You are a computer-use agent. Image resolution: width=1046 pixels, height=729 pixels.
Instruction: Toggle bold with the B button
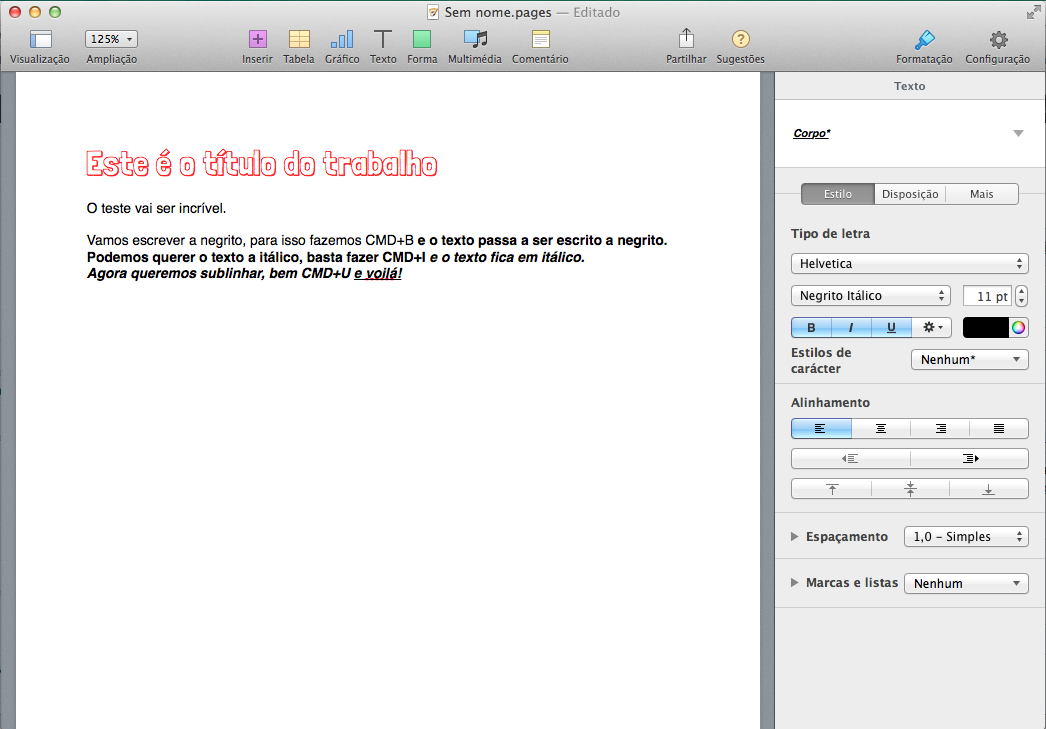pos(811,327)
